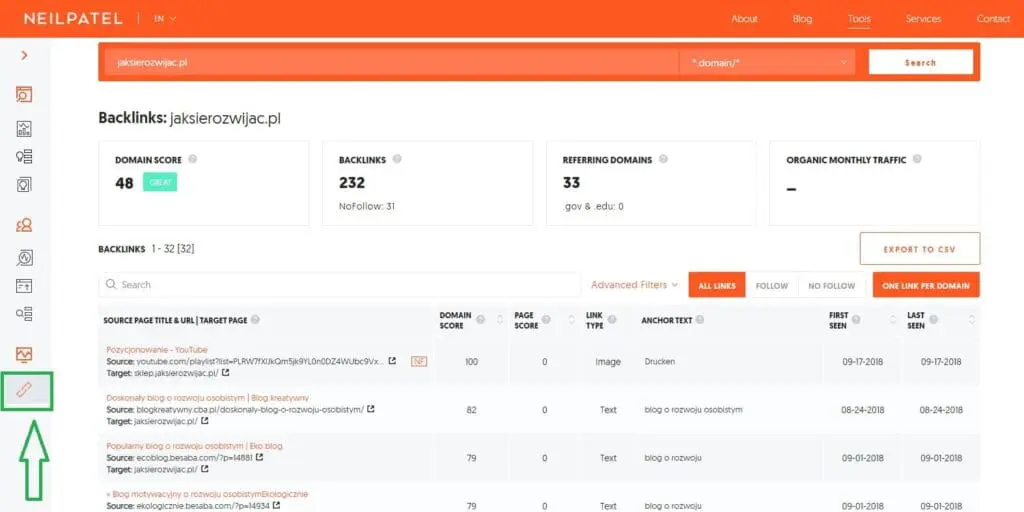
Task: Click help icon in Domain Score column header
Action: 481,320
